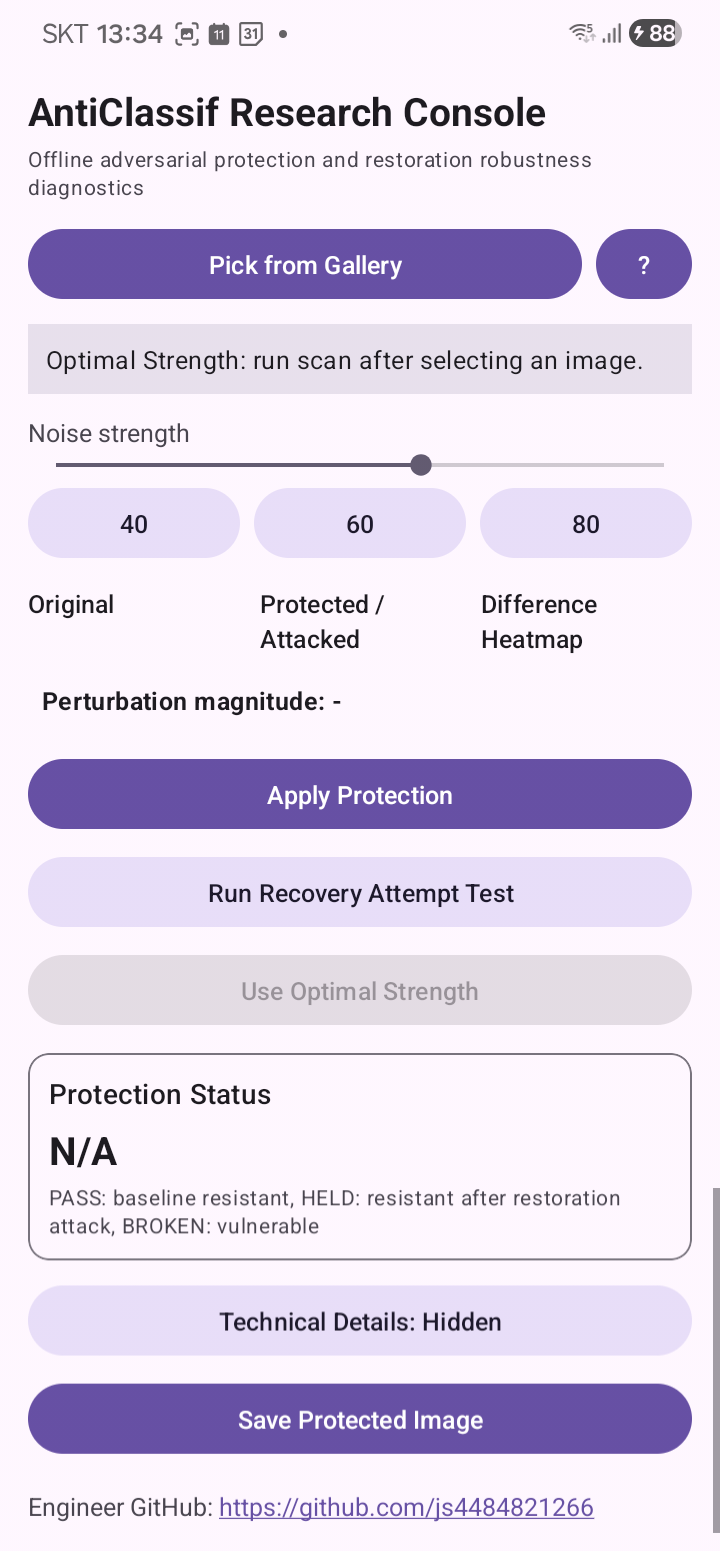This screenshot has width=720, height=1551.
Task: Tap the Protection Status card
Action: [x=360, y=1156]
